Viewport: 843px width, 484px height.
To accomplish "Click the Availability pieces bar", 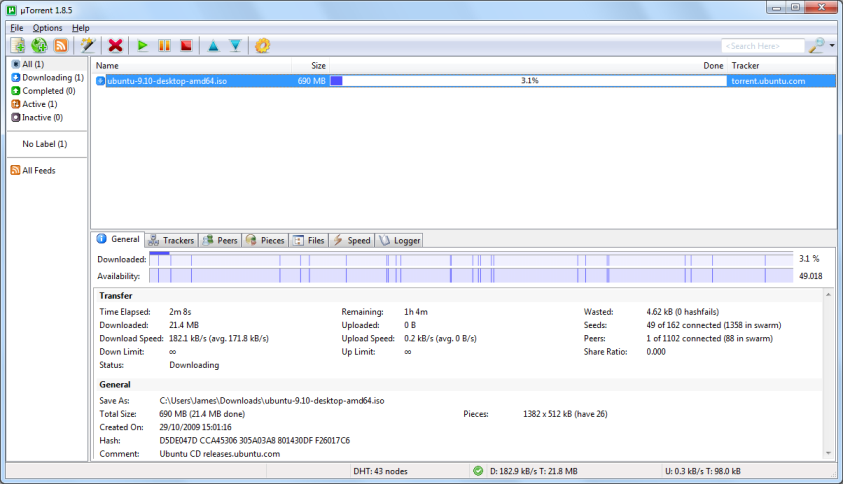I will pyautogui.click(x=471, y=276).
